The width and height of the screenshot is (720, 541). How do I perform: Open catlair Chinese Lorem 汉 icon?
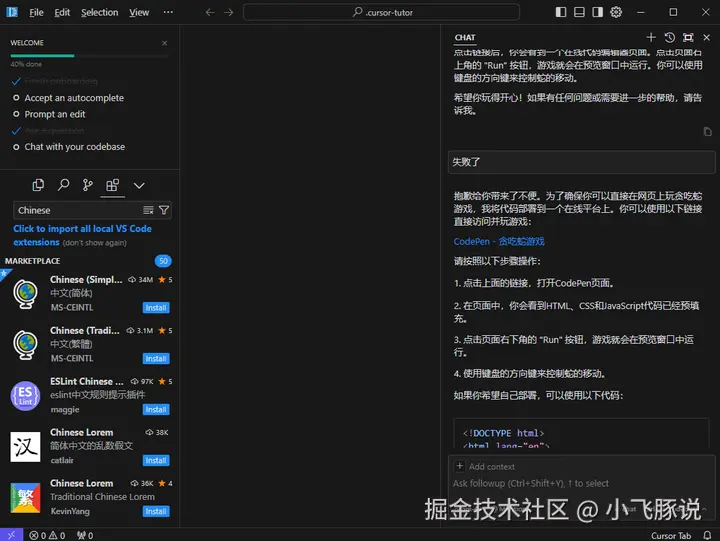25,447
